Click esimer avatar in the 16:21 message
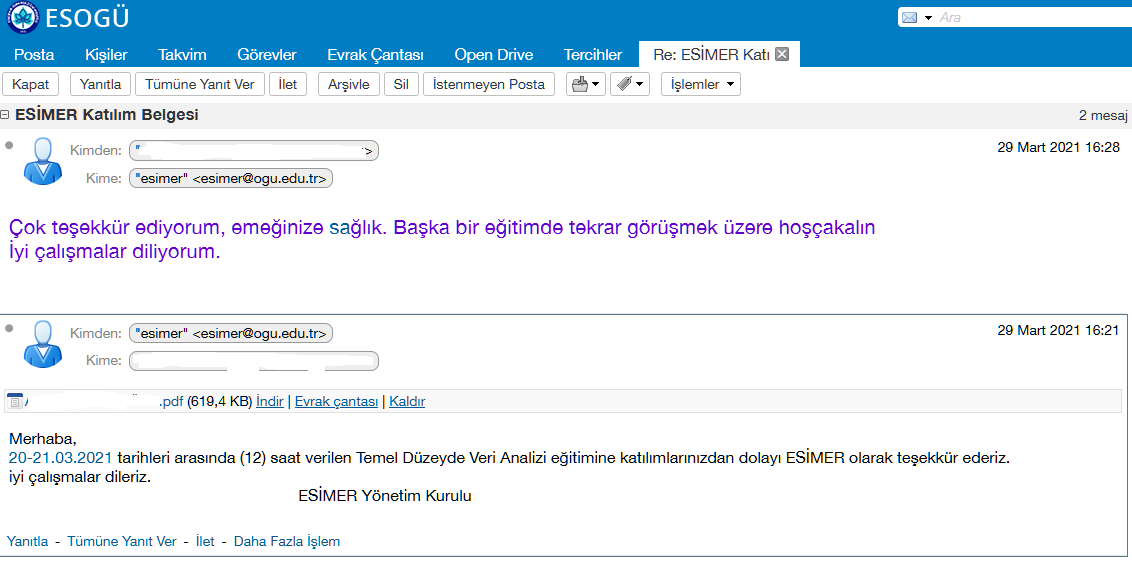 [43, 343]
